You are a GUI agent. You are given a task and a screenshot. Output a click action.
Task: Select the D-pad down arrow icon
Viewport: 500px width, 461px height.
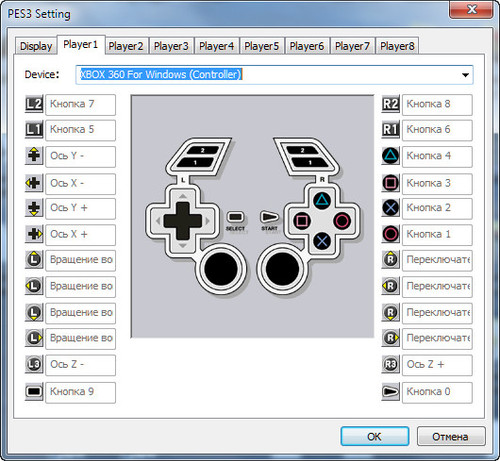(x=34, y=208)
